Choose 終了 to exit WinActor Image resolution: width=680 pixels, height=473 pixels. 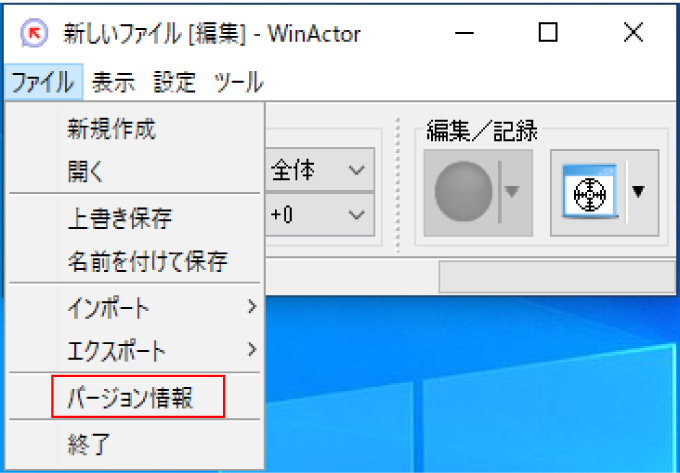pyautogui.click(x=134, y=444)
